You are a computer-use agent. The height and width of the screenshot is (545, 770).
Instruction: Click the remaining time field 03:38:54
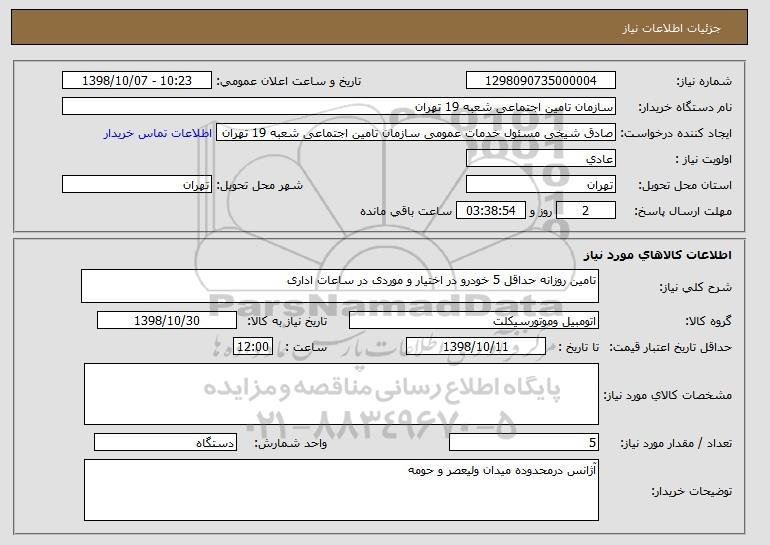pyautogui.click(x=491, y=211)
